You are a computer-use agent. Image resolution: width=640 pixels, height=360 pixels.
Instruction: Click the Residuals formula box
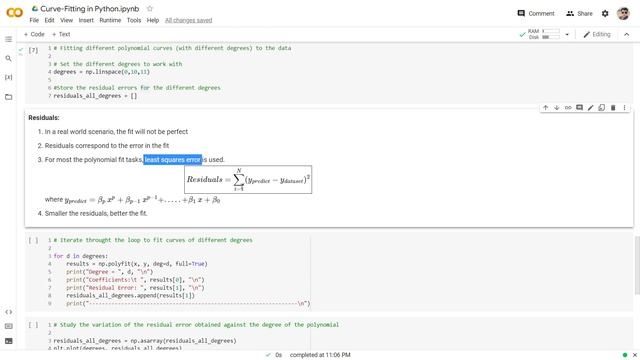[248, 180]
